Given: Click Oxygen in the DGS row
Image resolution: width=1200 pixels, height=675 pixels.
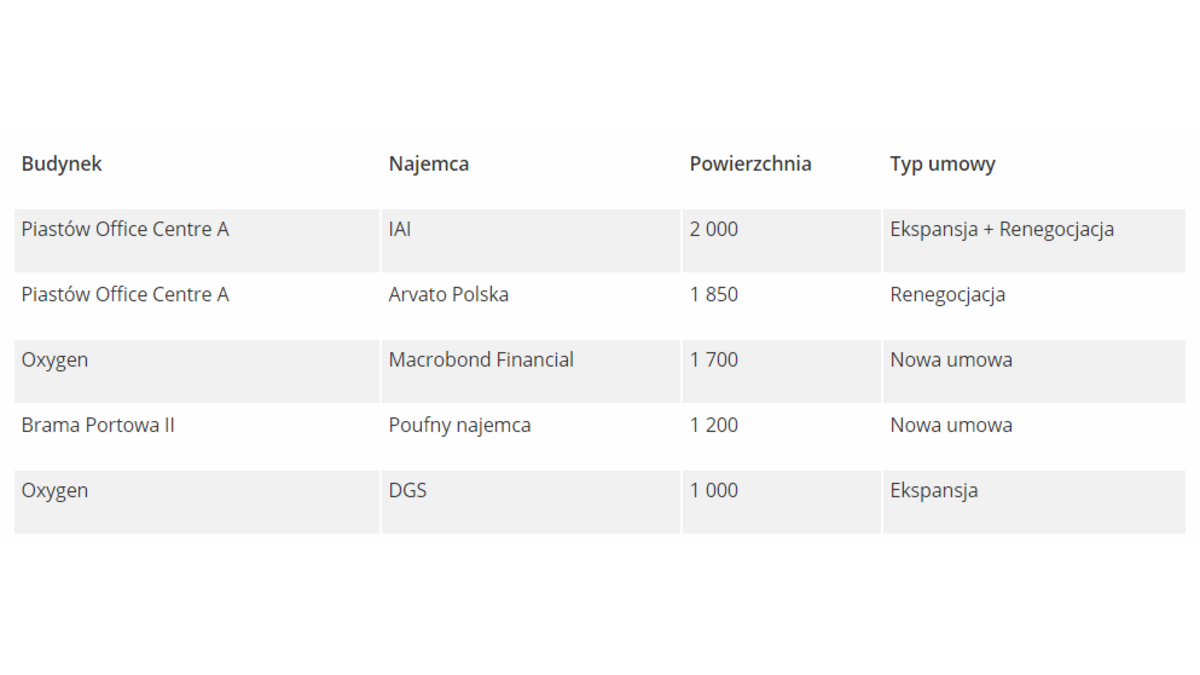Looking at the screenshot, I should [55, 491].
